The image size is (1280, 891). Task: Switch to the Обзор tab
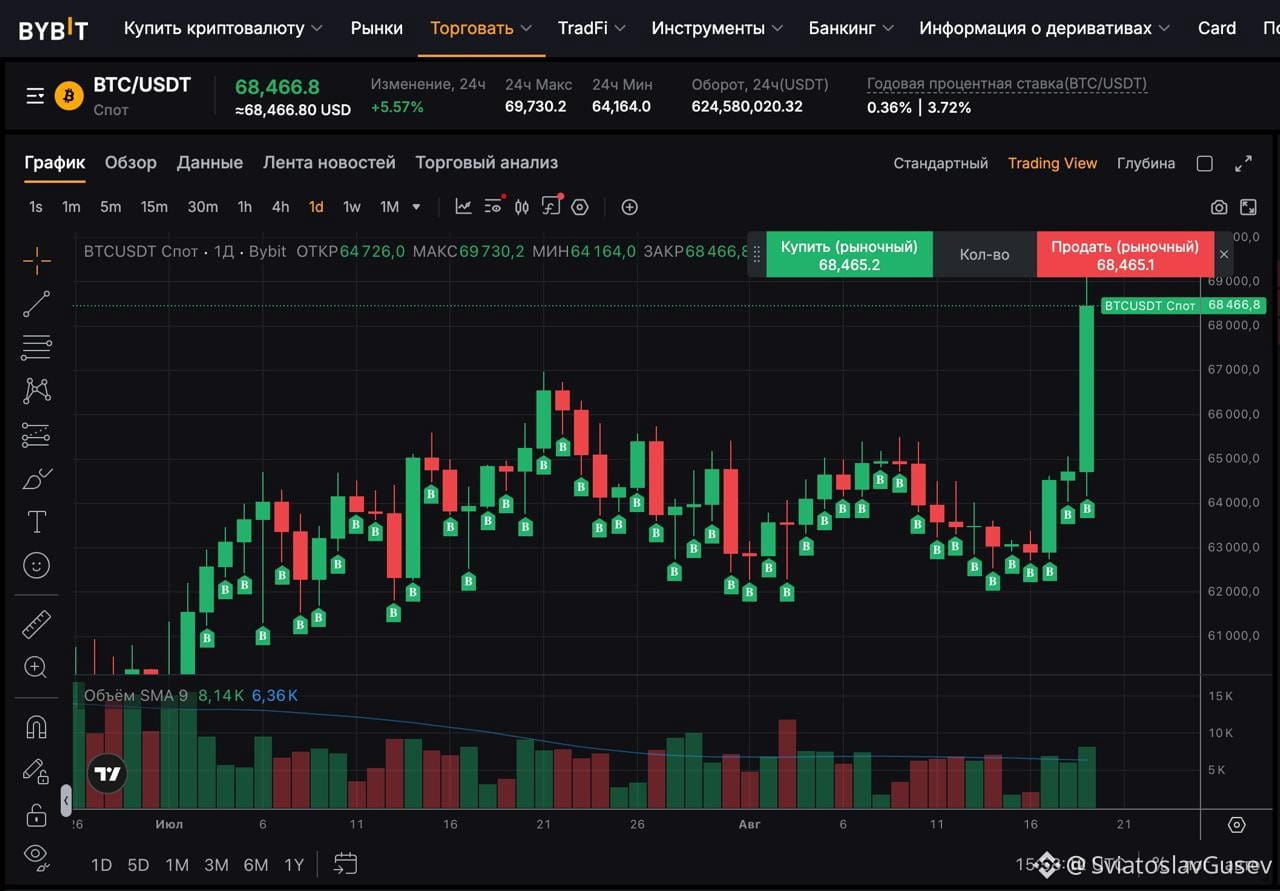(x=131, y=162)
